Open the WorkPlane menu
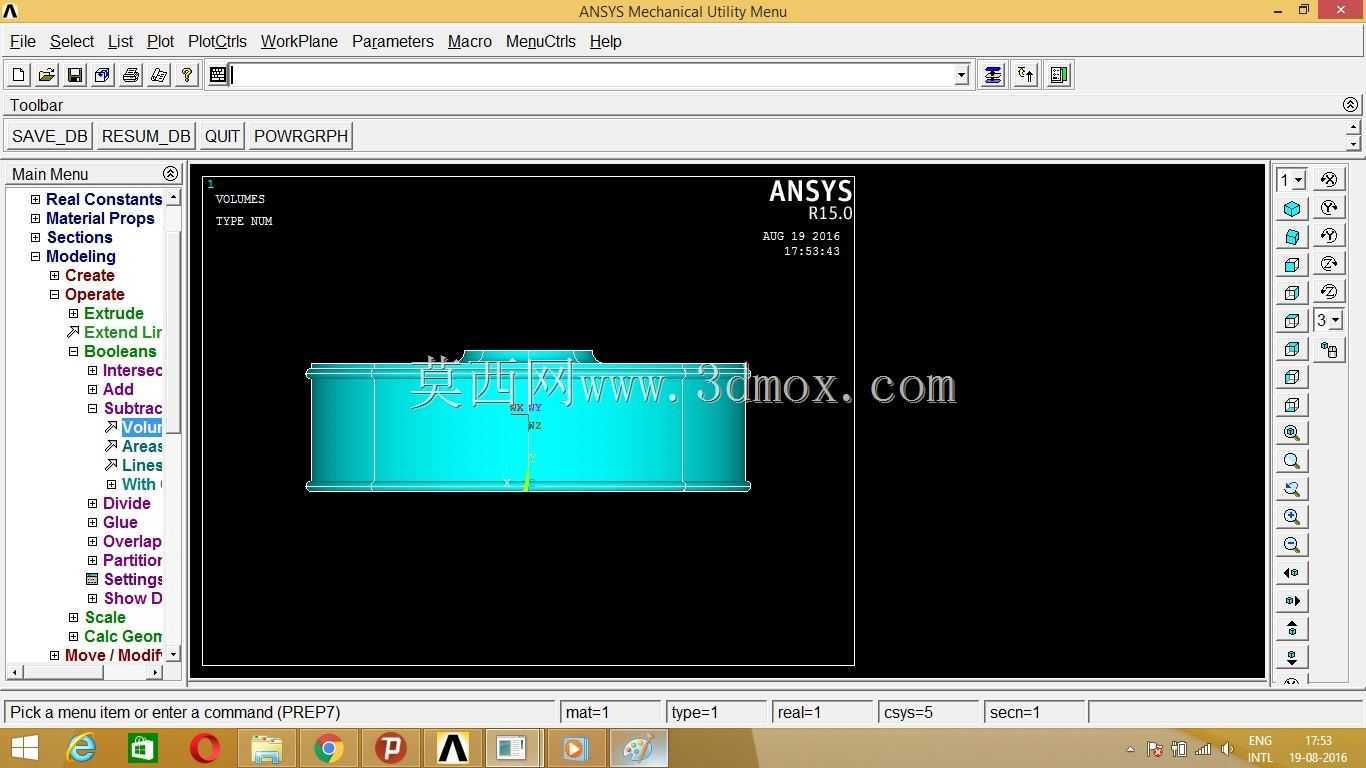The height and width of the screenshot is (768, 1366). click(299, 41)
